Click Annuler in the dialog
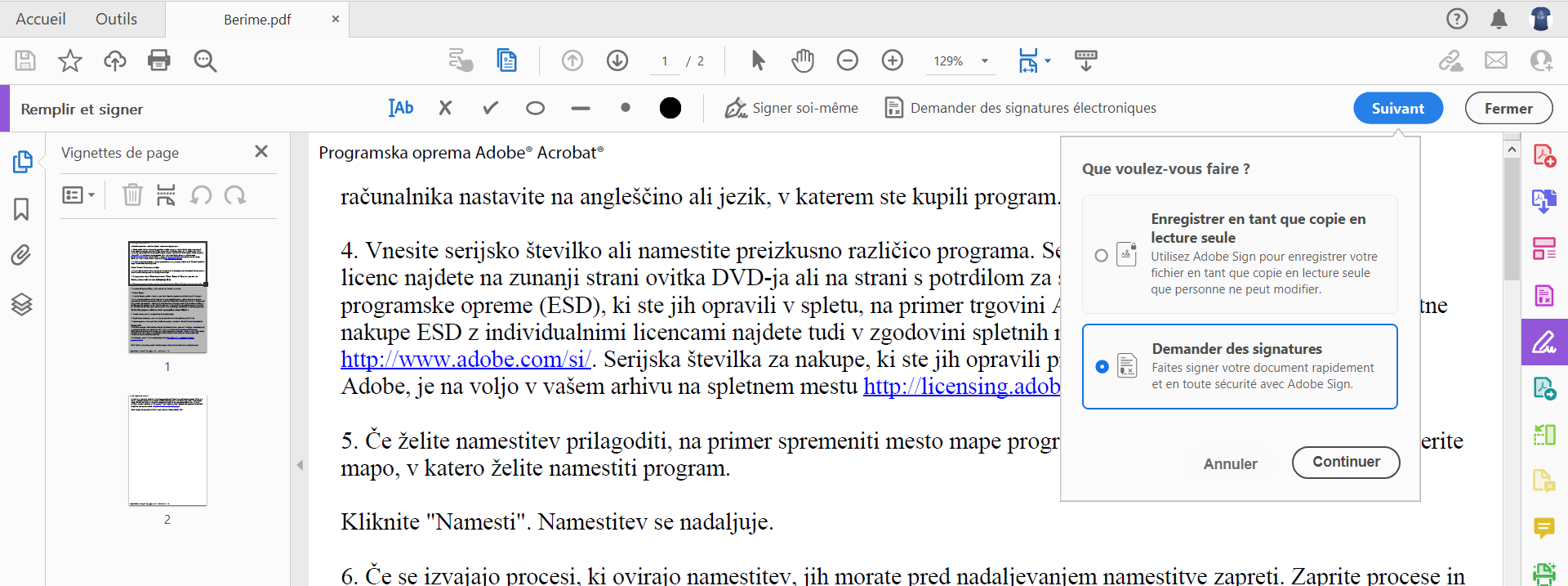 (1230, 463)
